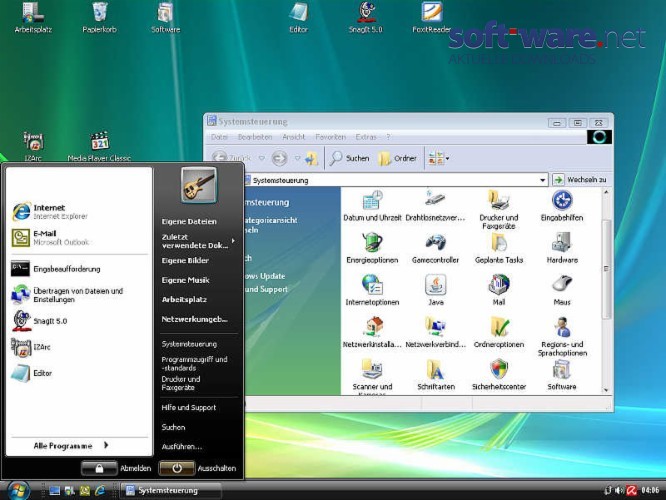Open the Maus settings icon

tap(562, 290)
